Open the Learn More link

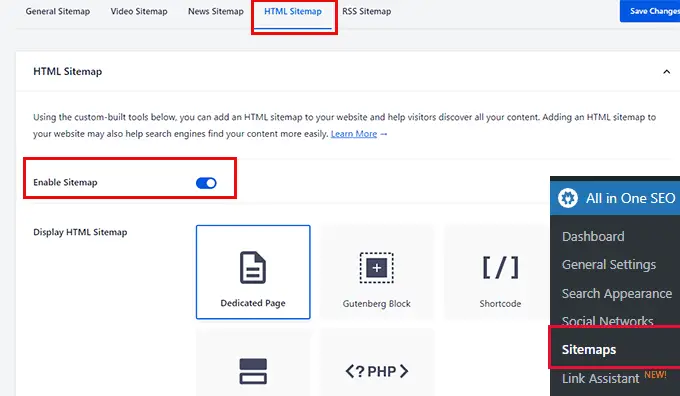coord(354,134)
